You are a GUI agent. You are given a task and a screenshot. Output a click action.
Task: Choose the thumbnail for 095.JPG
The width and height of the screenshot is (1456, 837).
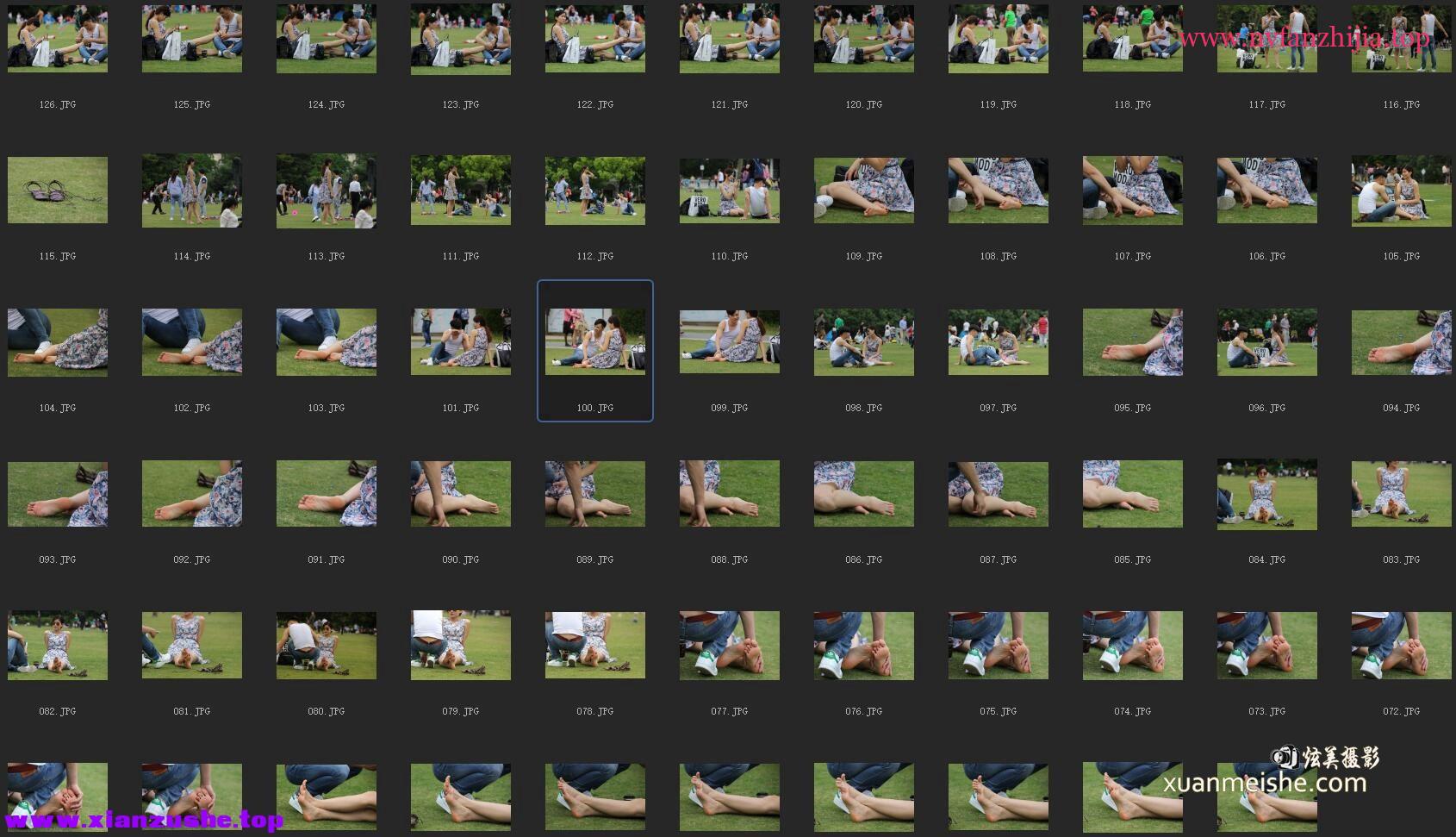coord(1133,341)
